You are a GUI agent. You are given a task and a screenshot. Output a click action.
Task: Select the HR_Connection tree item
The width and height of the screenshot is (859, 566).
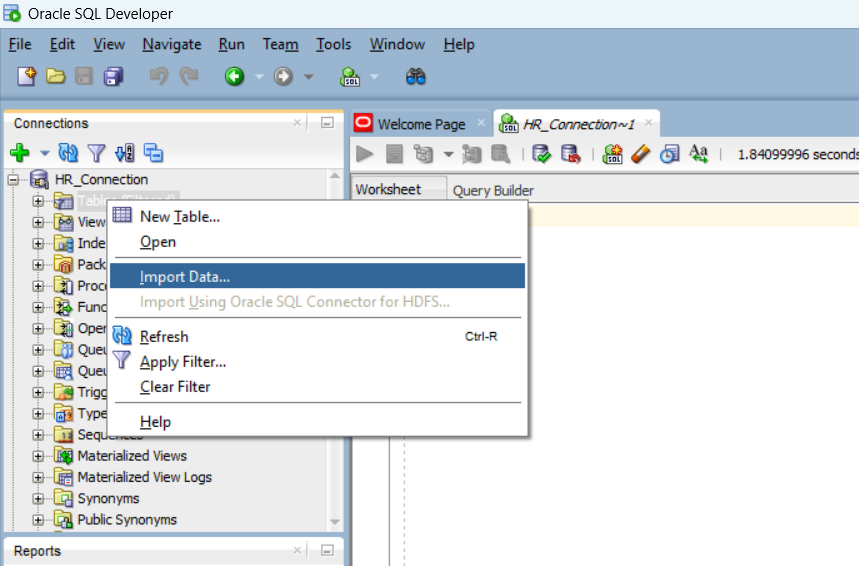point(101,180)
